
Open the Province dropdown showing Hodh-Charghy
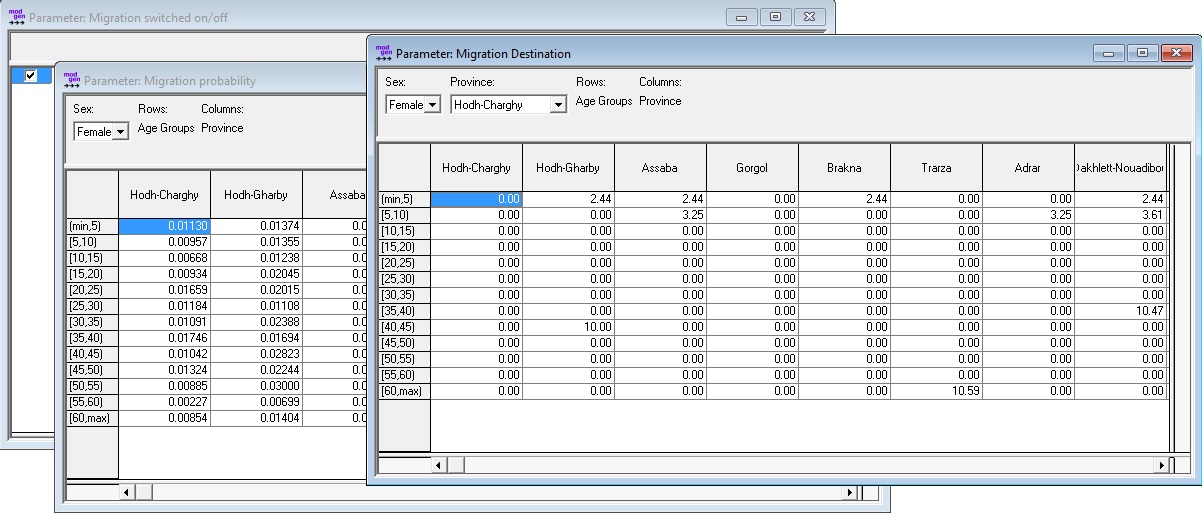tap(508, 105)
